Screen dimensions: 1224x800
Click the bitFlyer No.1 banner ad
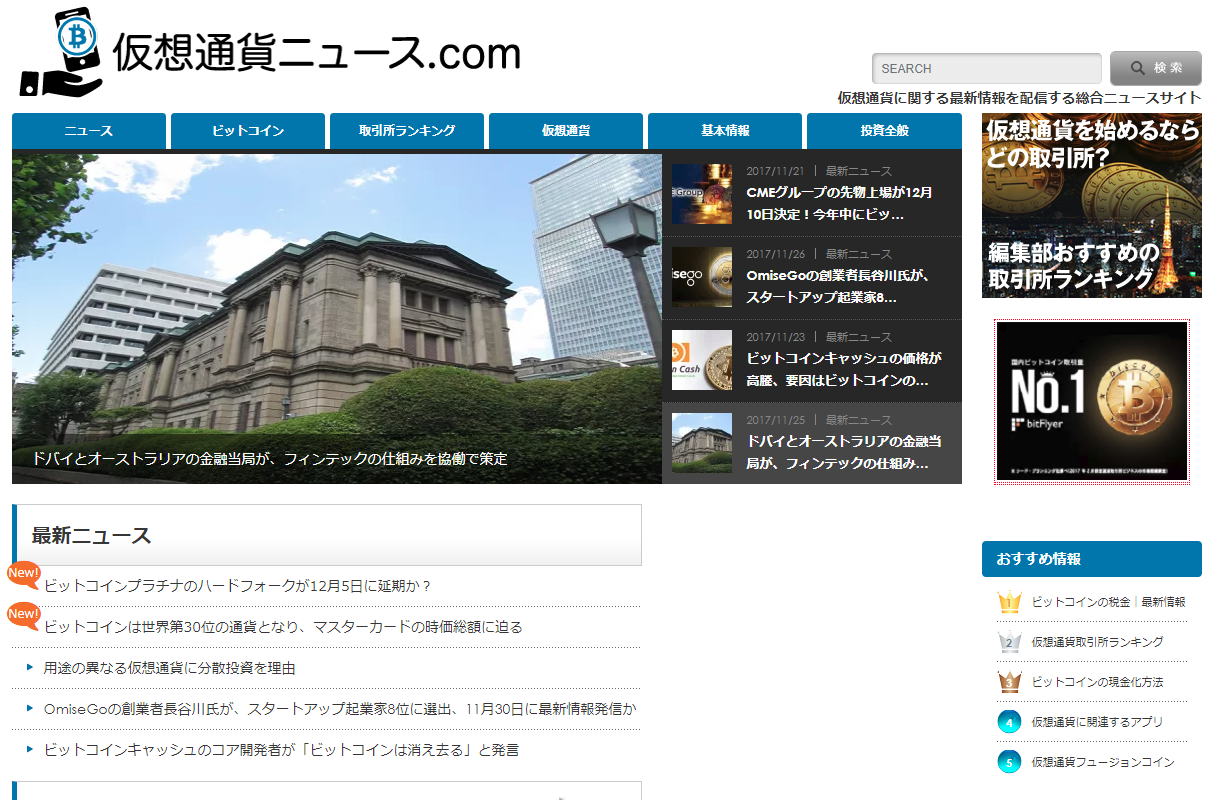1092,402
